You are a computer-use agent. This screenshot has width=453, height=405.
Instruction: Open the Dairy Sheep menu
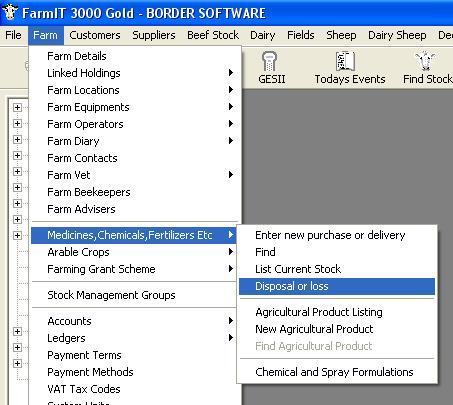coord(397,35)
